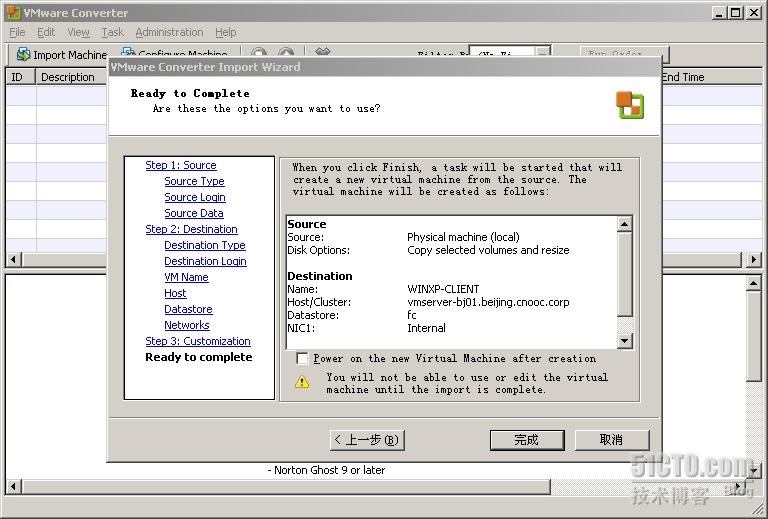Click the ID column header
Image resolution: width=768 pixels, height=519 pixels.
click(x=20, y=77)
